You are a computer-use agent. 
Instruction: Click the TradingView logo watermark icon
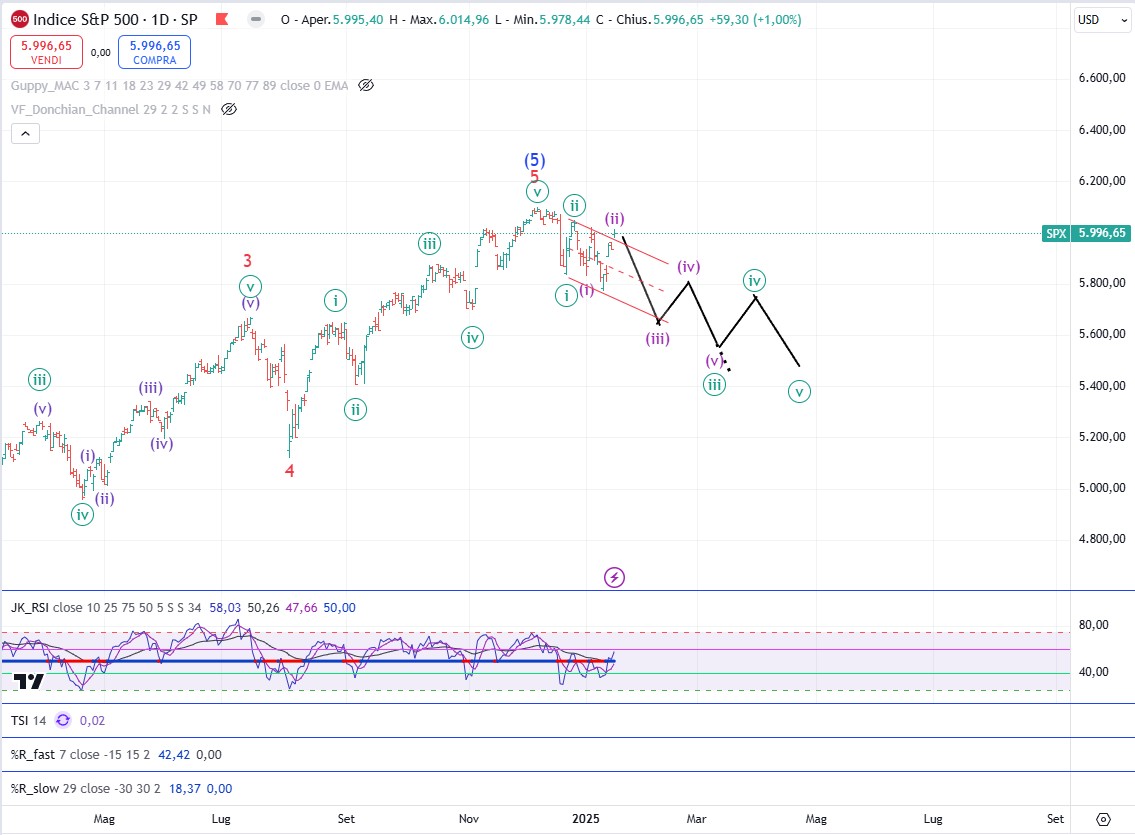click(x=29, y=681)
